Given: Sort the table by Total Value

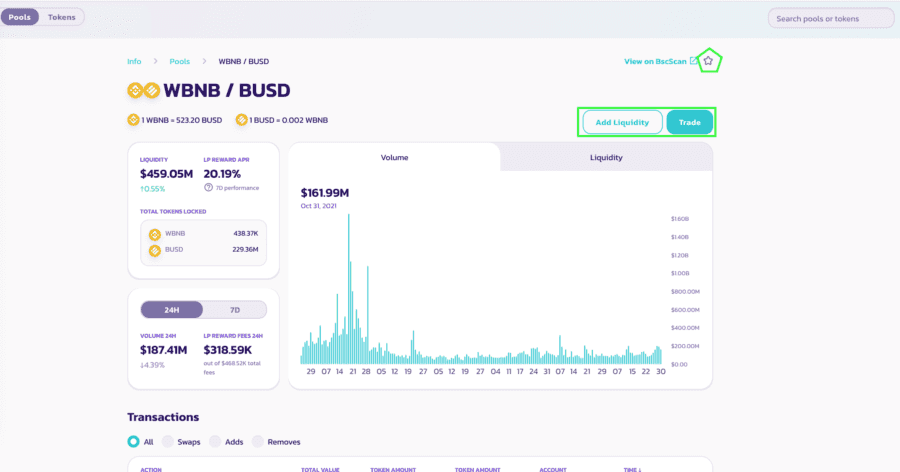Looking at the screenshot, I should [x=320, y=469].
